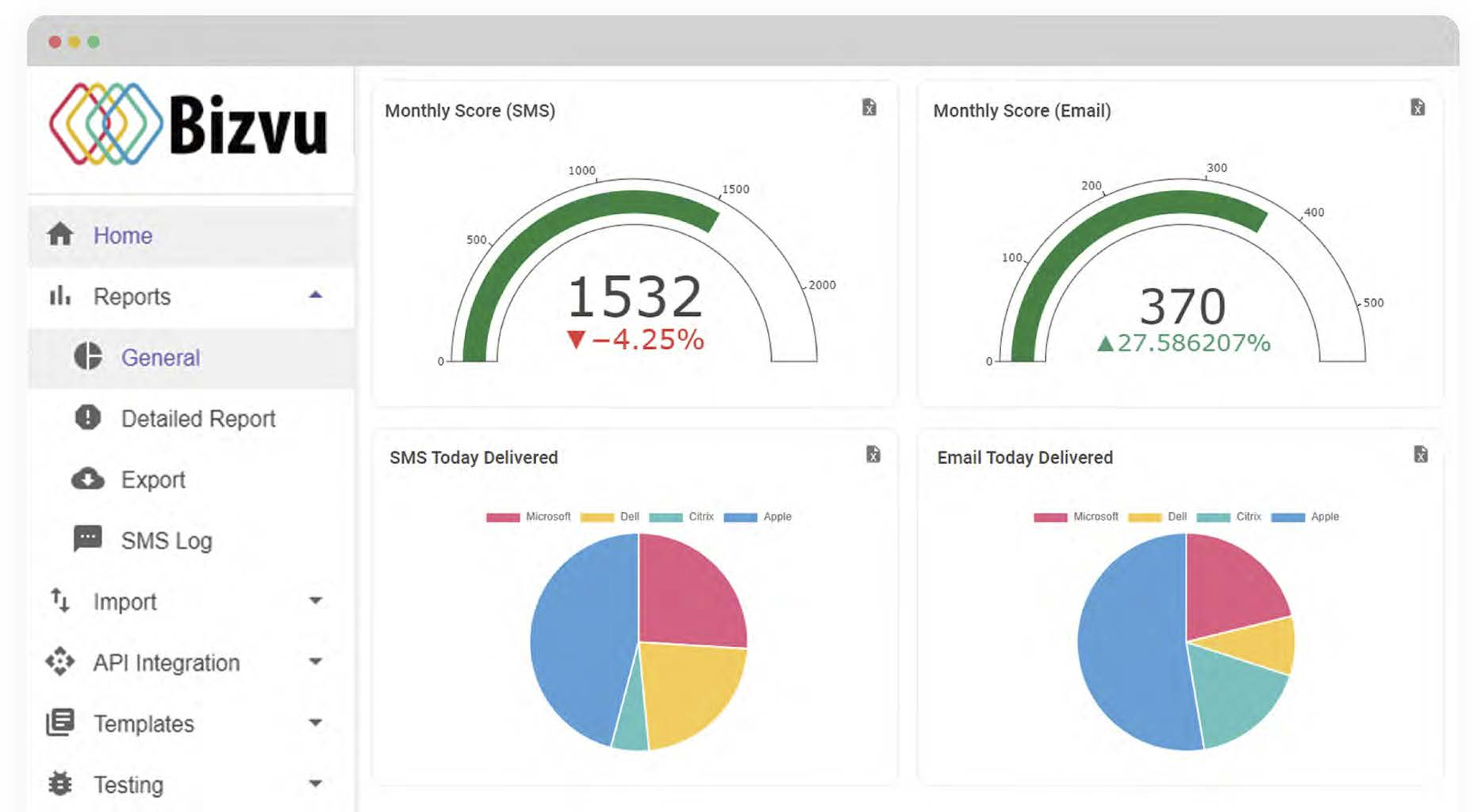Expand the API Integration dropdown arrow
1481x812 pixels.
tap(315, 662)
